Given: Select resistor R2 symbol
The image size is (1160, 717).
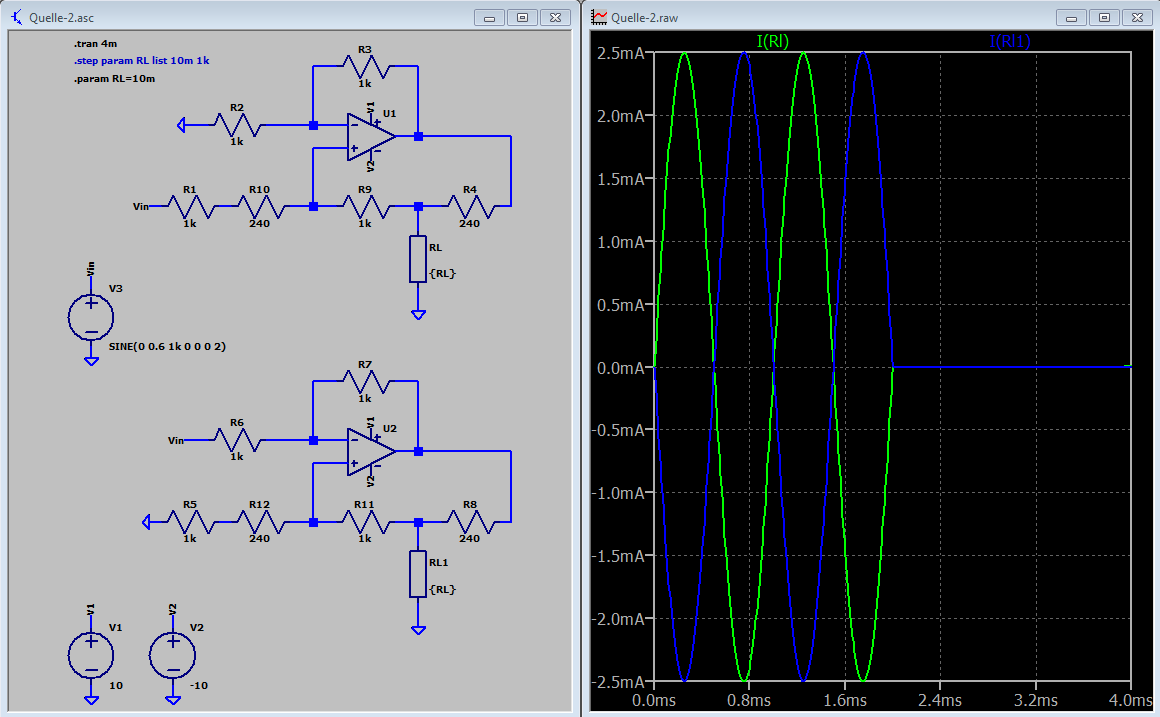Looking at the screenshot, I should pyautogui.click(x=237, y=125).
